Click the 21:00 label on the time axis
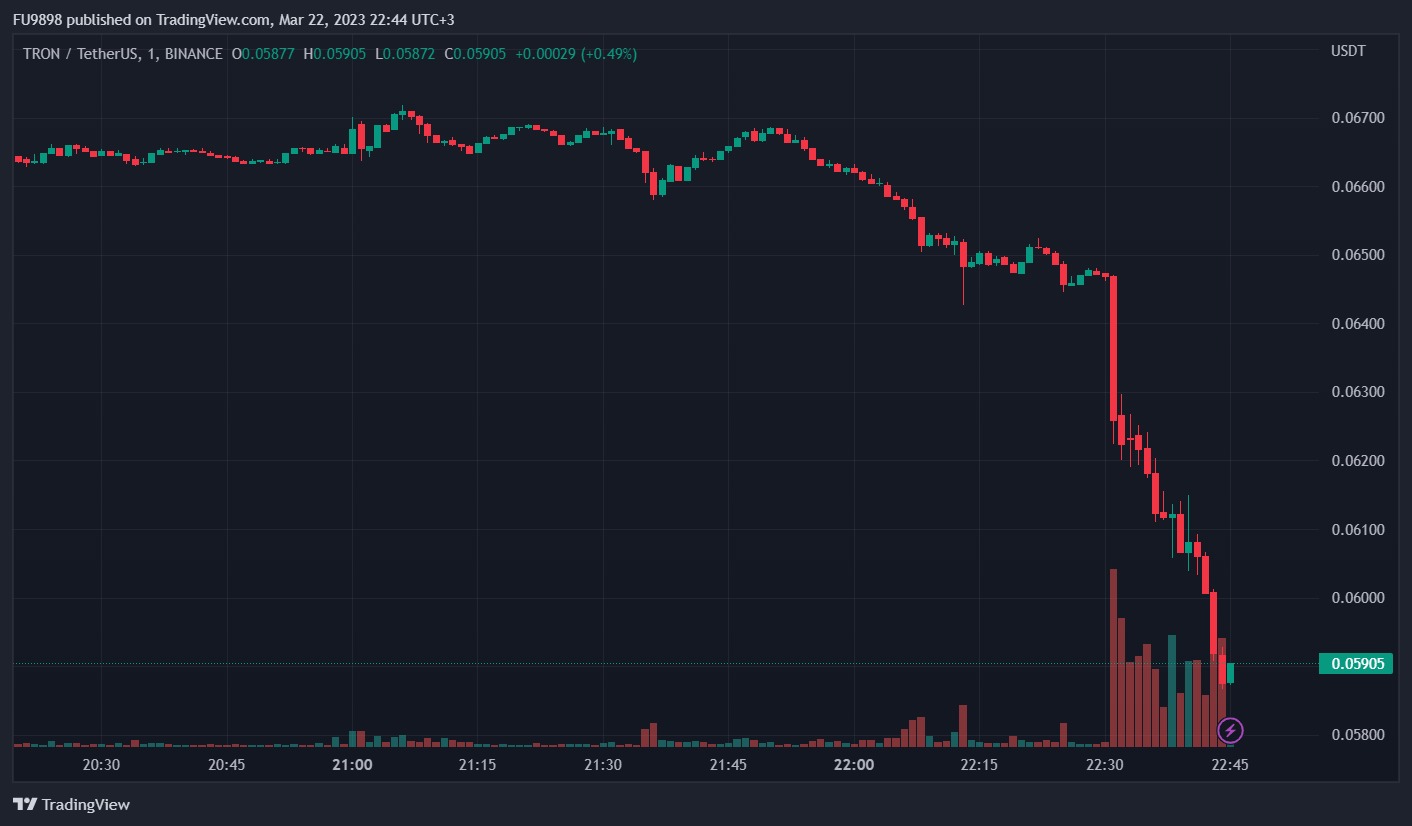The width and height of the screenshot is (1412, 826). 352,764
